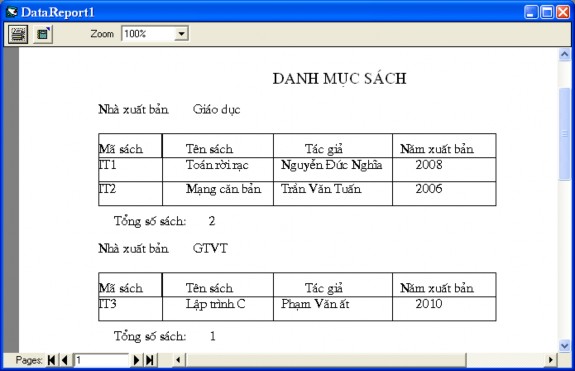Click the DataReport1 title bar icon
Screen dimensions: 575x371
coord(12,12)
